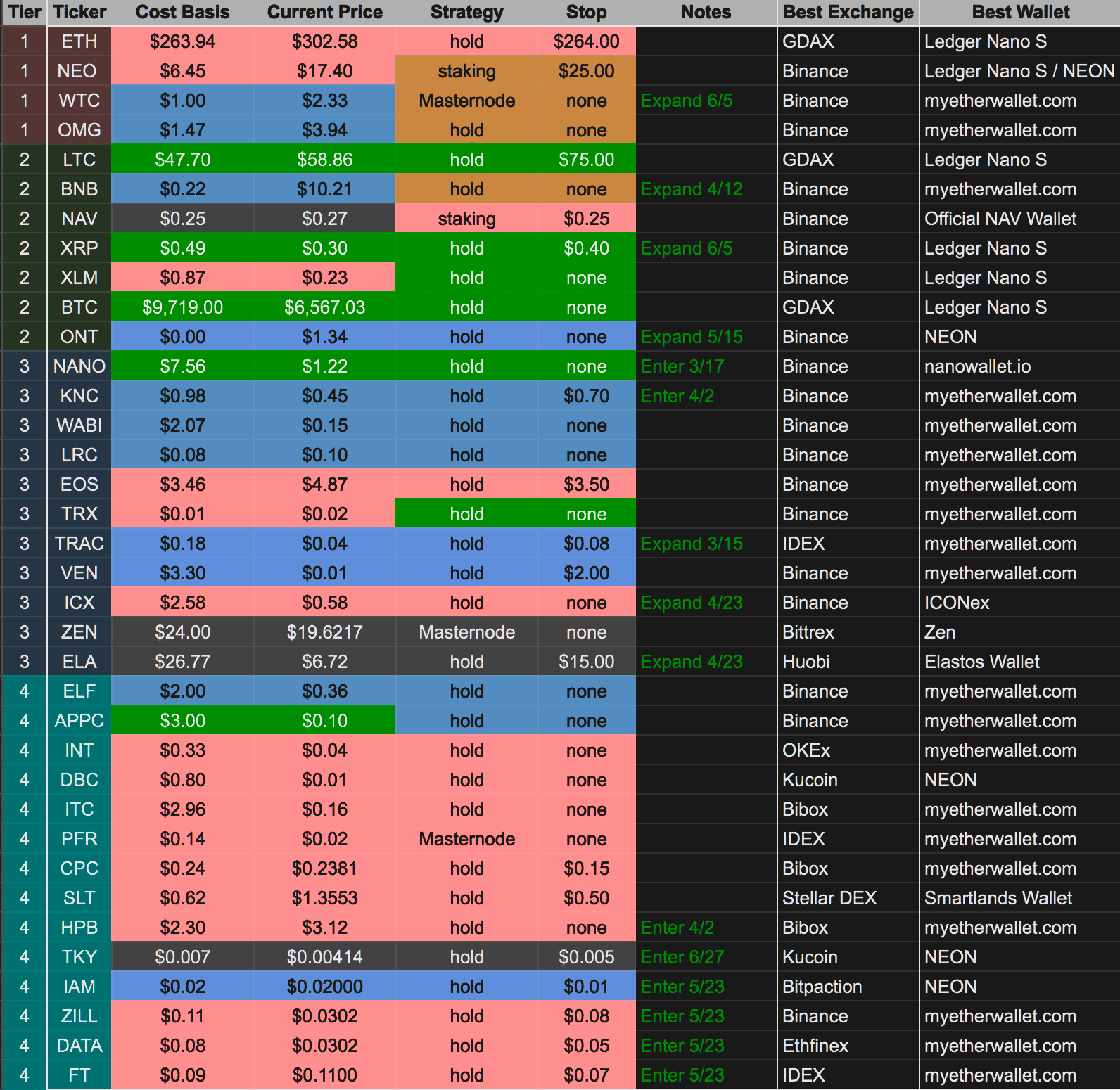Click the NEO ticker cell
Image resolution: width=1120 pixels, height=1090 pixels.
(79, 71)
